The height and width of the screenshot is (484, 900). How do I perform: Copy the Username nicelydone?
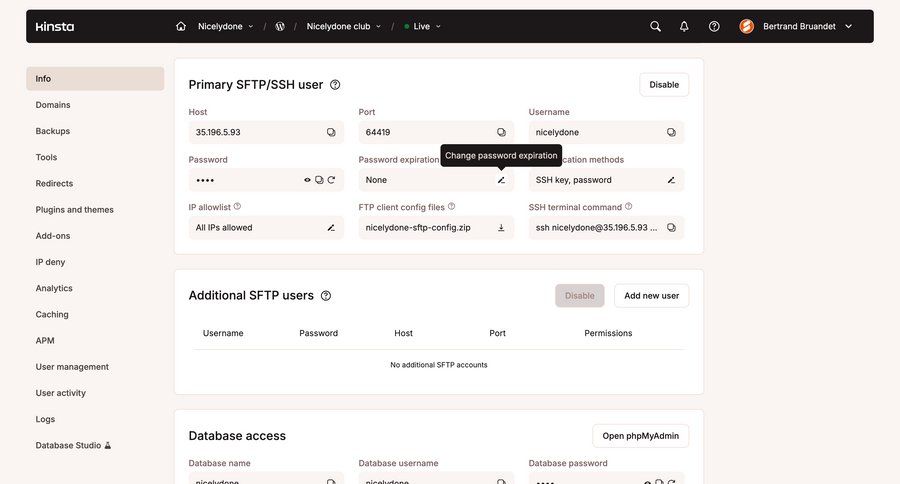(x=671, y=132)
